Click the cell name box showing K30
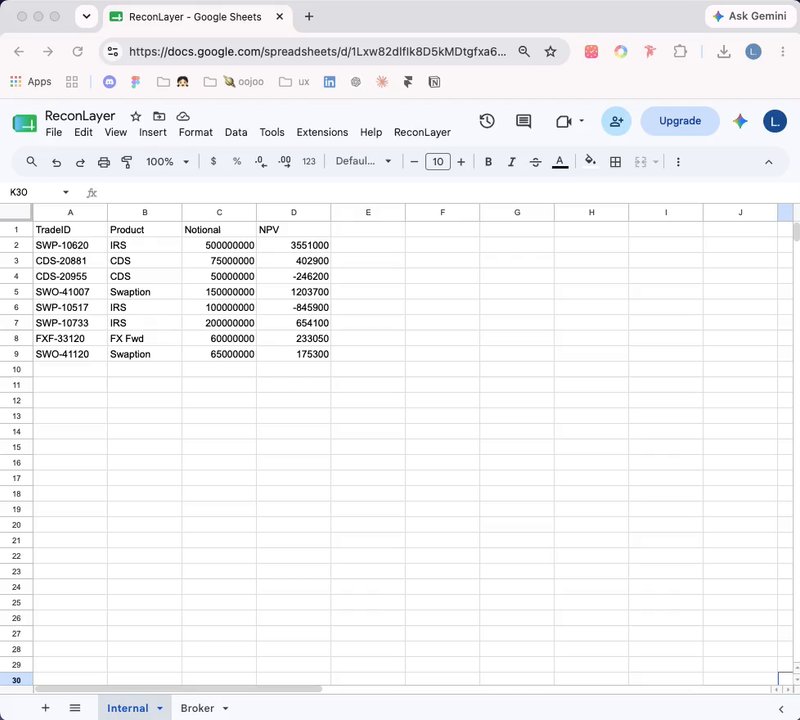 click(39, 192)
